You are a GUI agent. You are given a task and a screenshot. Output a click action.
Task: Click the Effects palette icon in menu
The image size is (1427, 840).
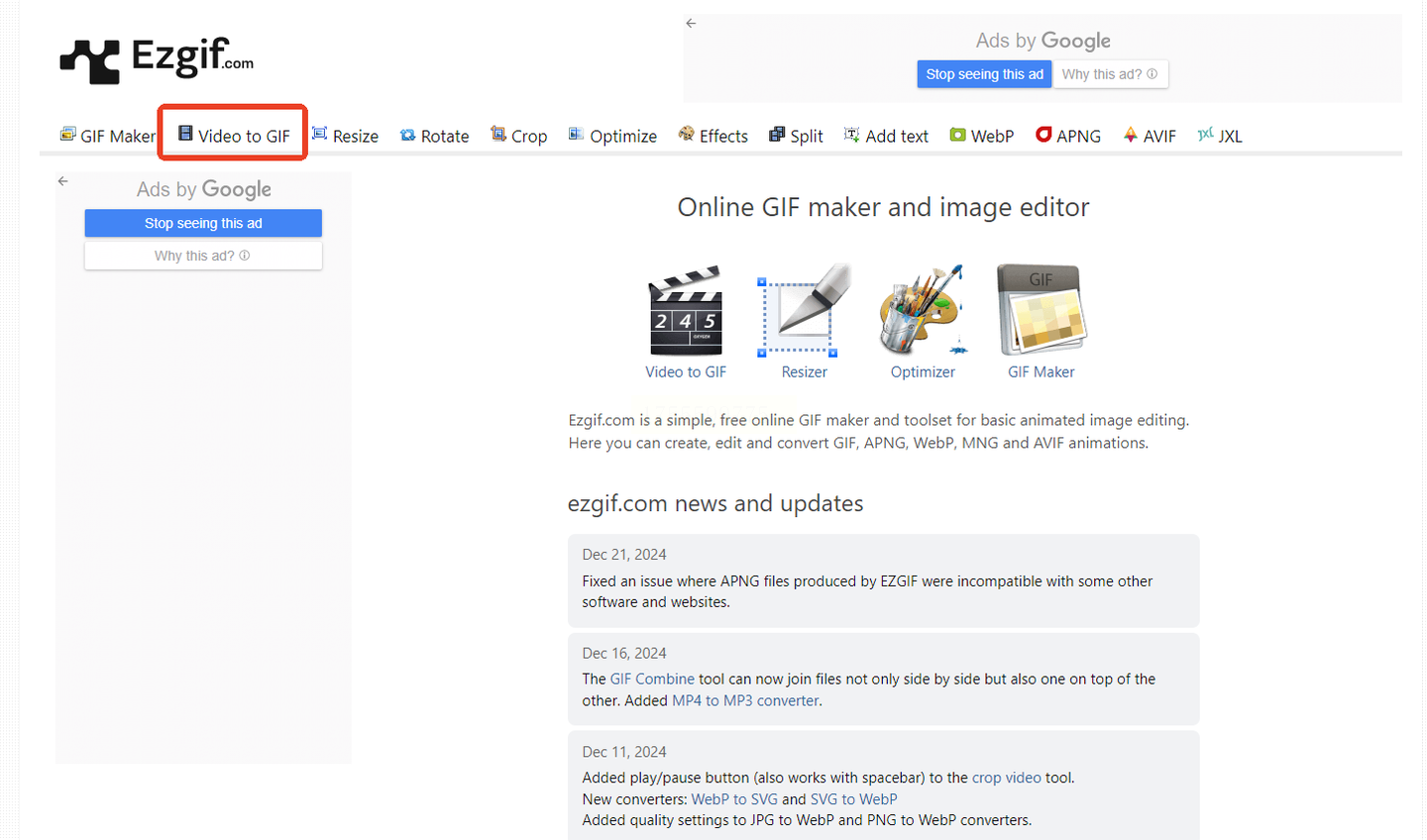[x=686, y=134]
